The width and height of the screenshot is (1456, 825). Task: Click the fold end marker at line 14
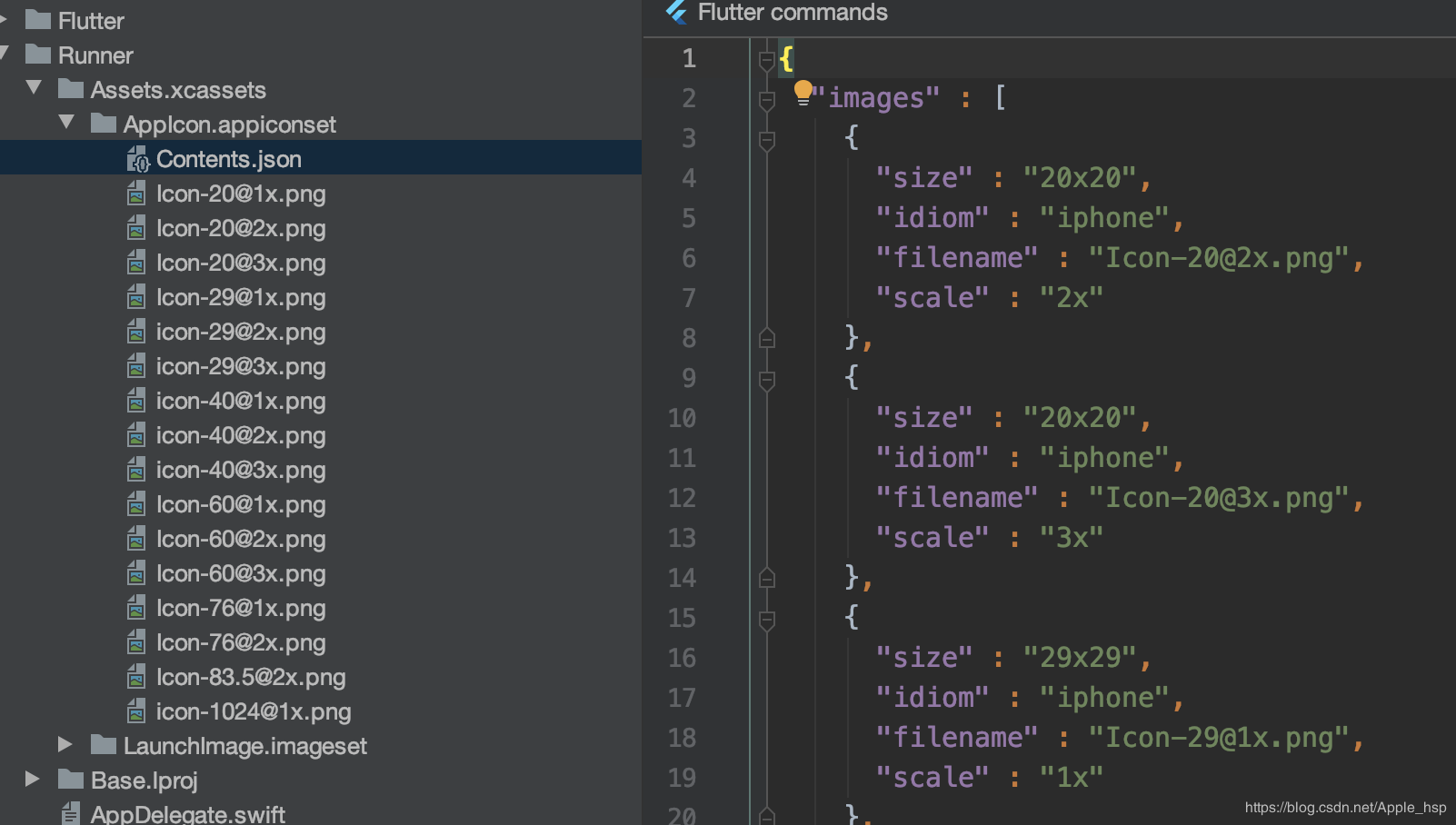[x=766, y=579]
